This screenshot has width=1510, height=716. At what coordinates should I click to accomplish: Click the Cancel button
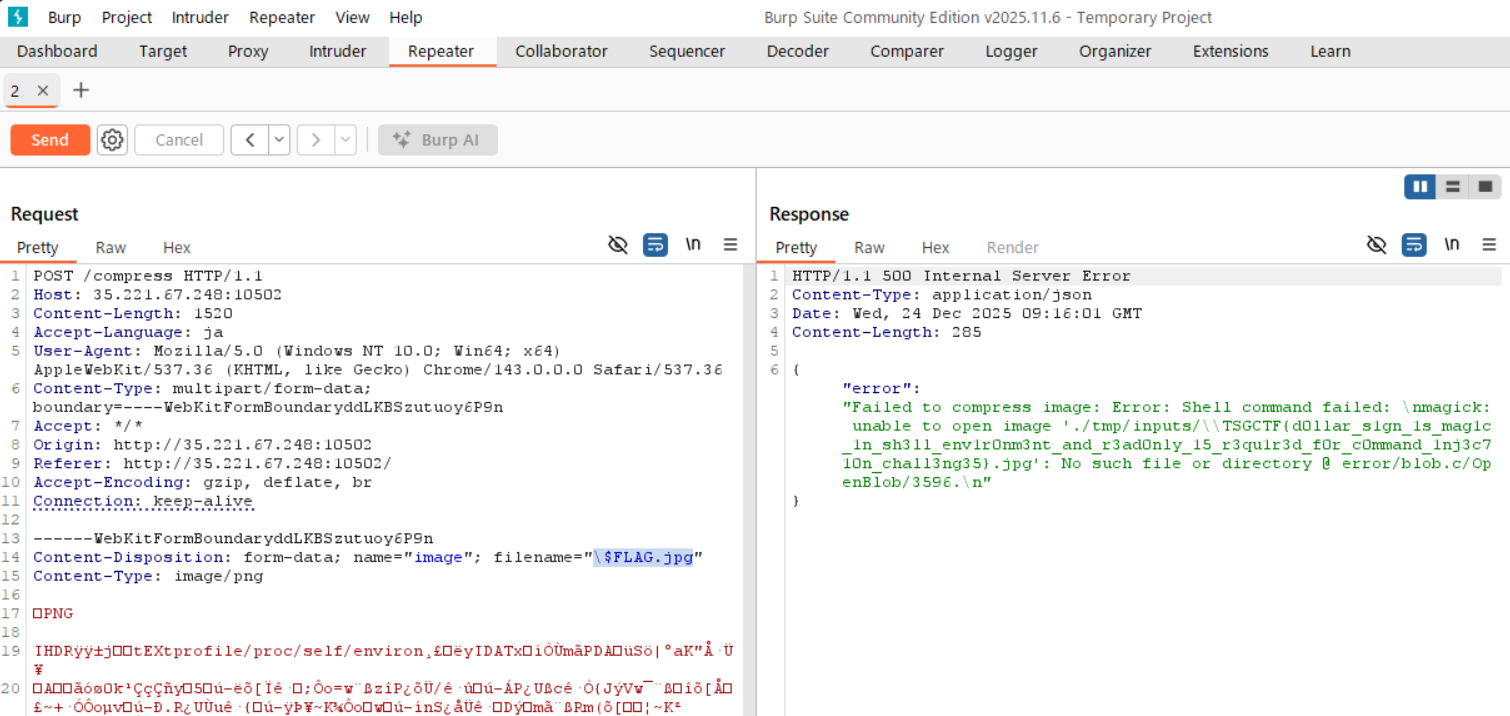click(179, 140)
